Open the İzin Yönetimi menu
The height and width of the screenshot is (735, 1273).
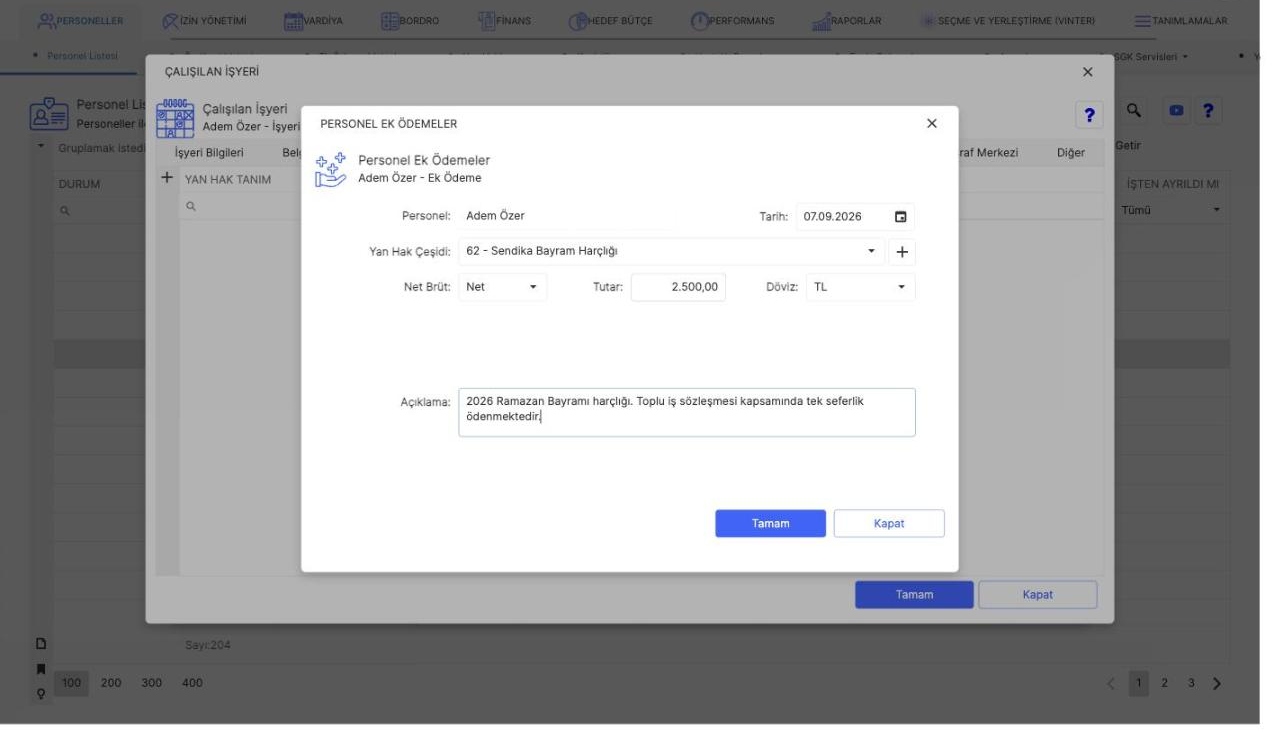click(205, 21)
